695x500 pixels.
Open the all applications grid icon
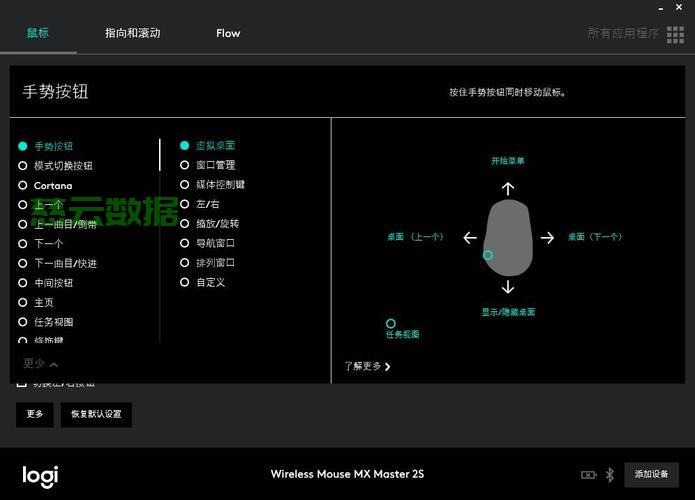click(675, 33)
